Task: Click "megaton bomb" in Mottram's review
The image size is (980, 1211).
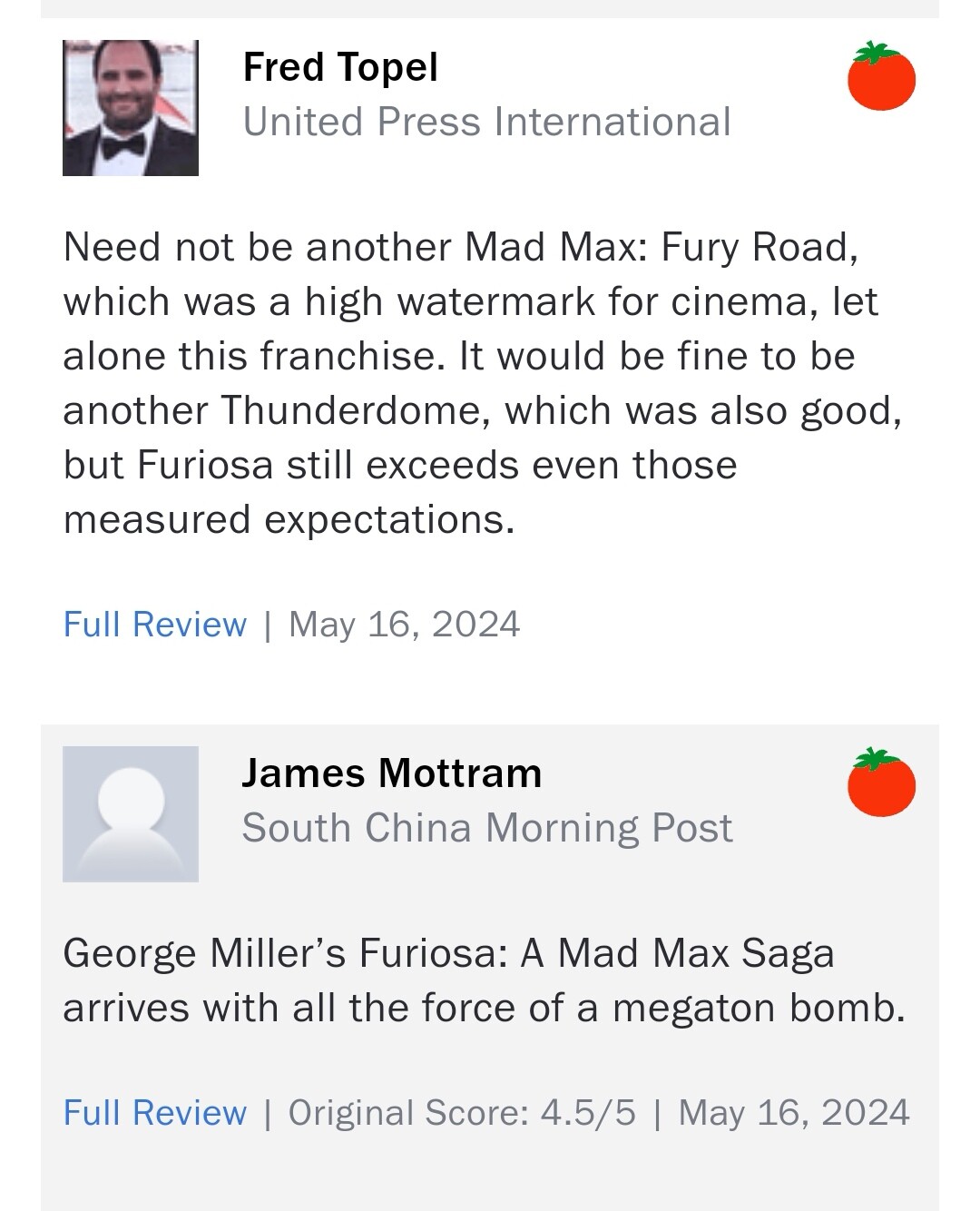Action: (x=759, y=1008)
